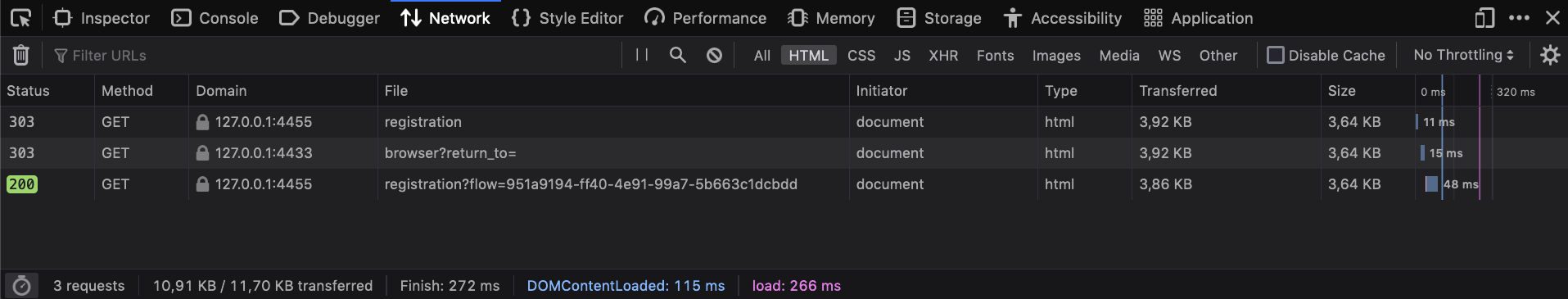Image resolution: width=1568 pixels, height=299 pixels.
Task: Toggle responsive design mode icon
Action: coord(1484,17)
